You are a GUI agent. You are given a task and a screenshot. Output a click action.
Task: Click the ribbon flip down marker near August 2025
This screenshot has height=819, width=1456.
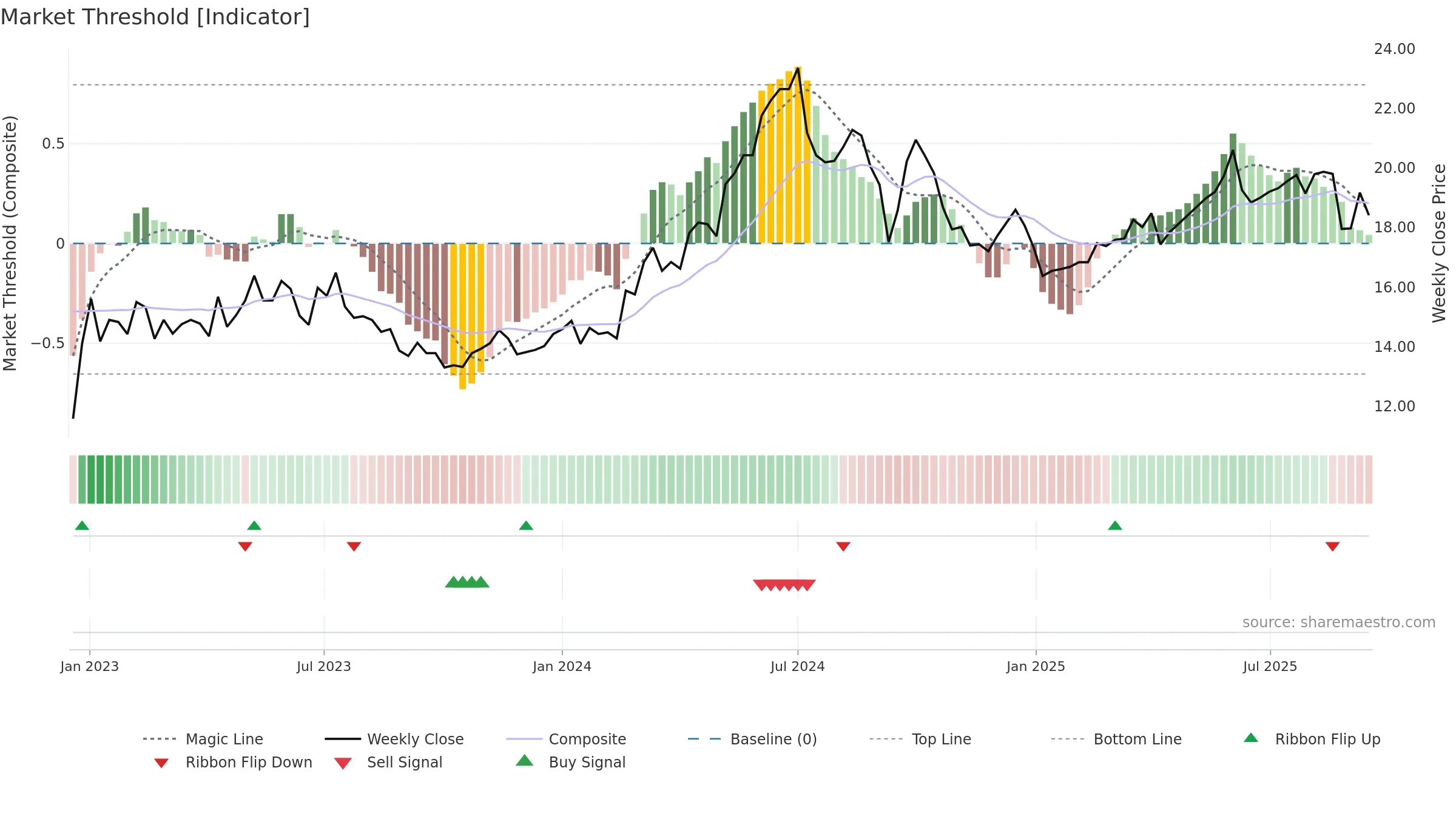[1333, 547]
